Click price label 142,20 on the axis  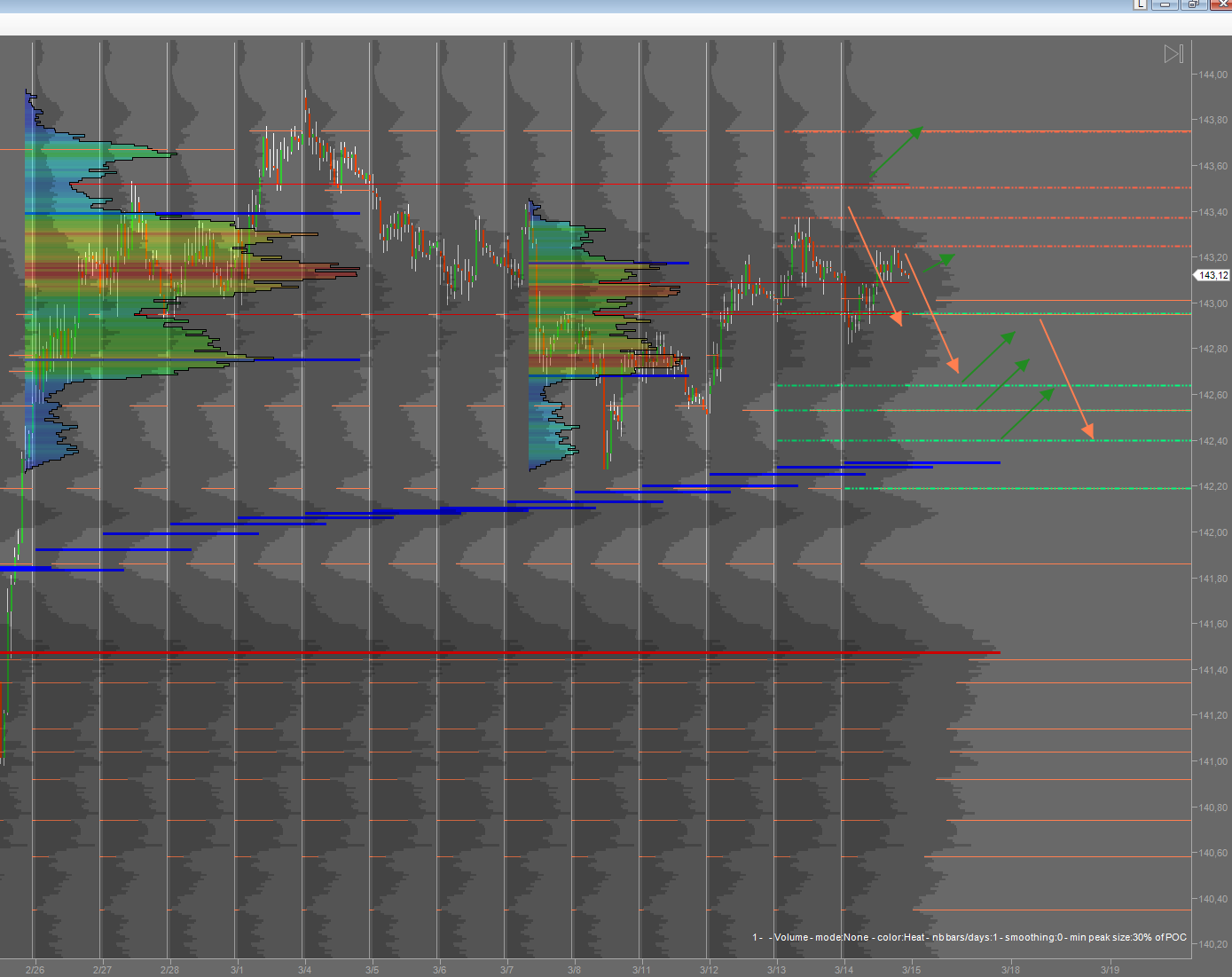tap(1213, 486)
